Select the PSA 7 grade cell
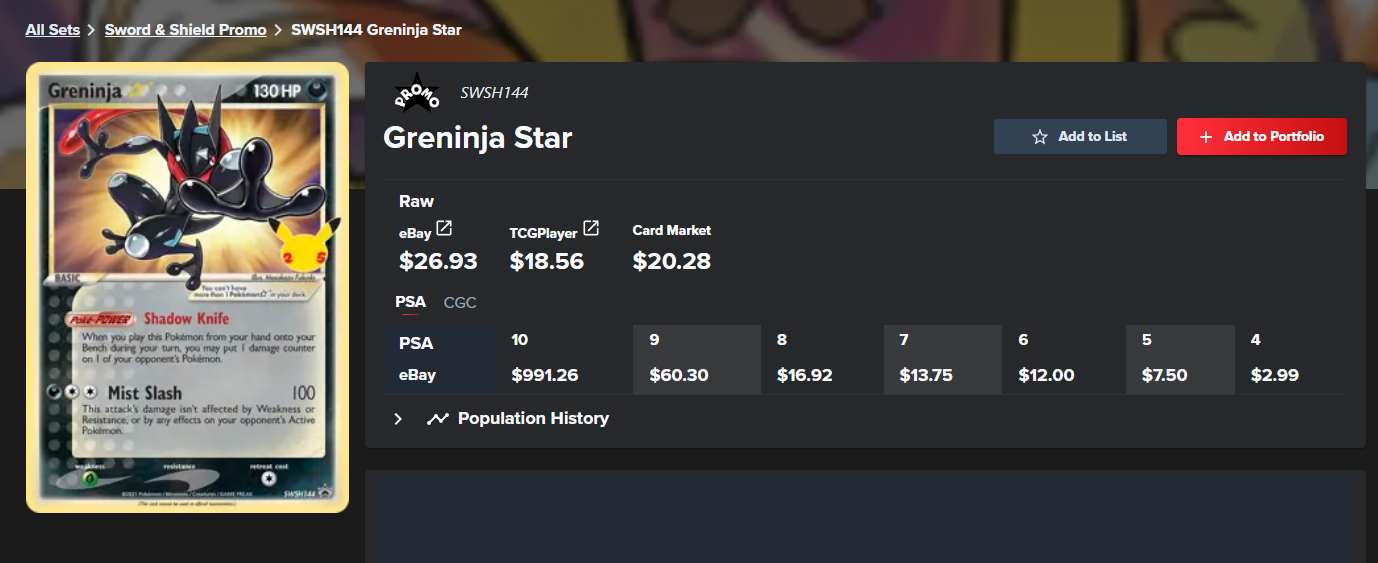This screenshot has height=563, width=1378. pyautogui.click(x=942, y=359)
